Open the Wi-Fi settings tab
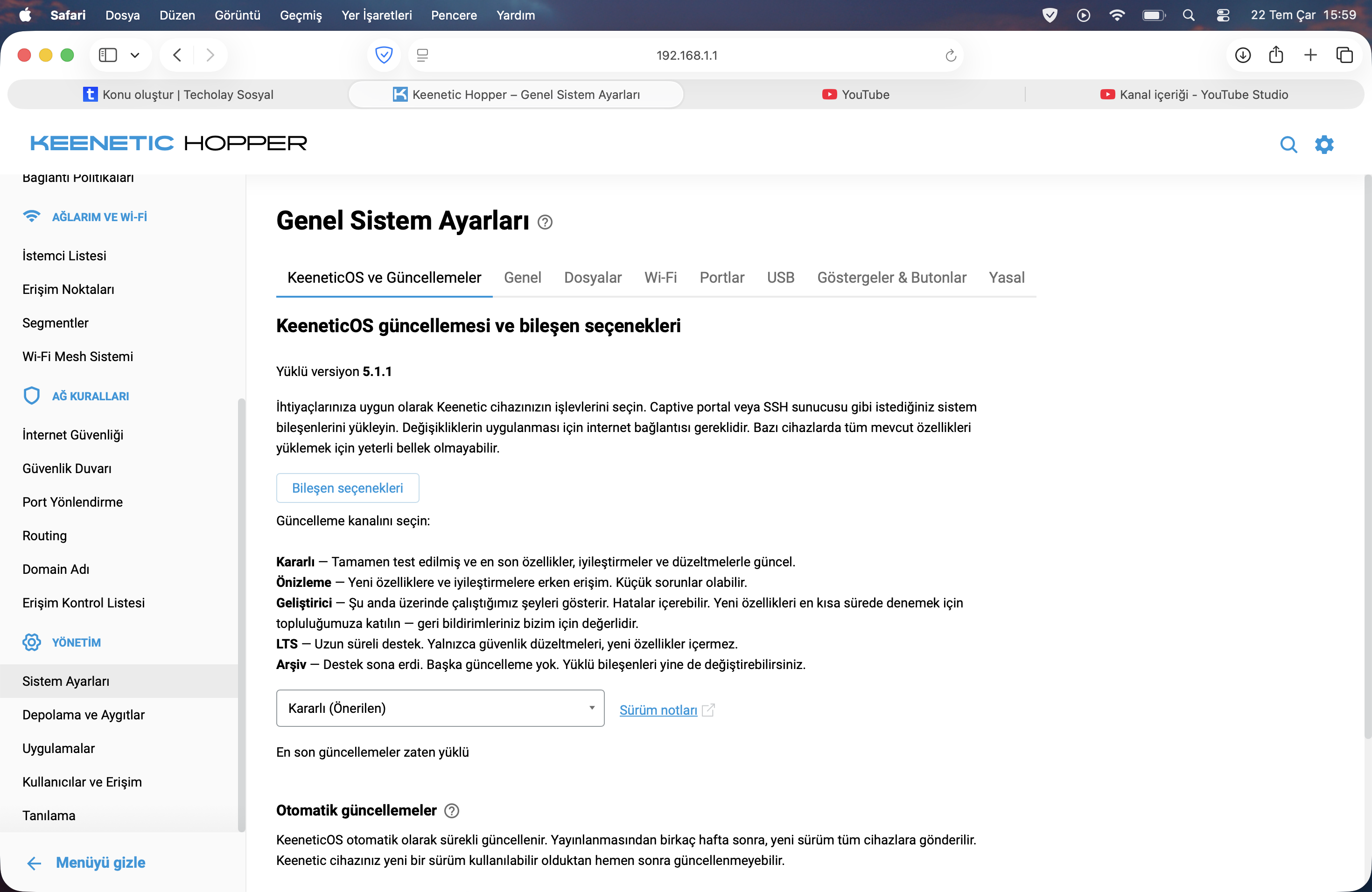Screen dimensions: 1372x892 660,278
